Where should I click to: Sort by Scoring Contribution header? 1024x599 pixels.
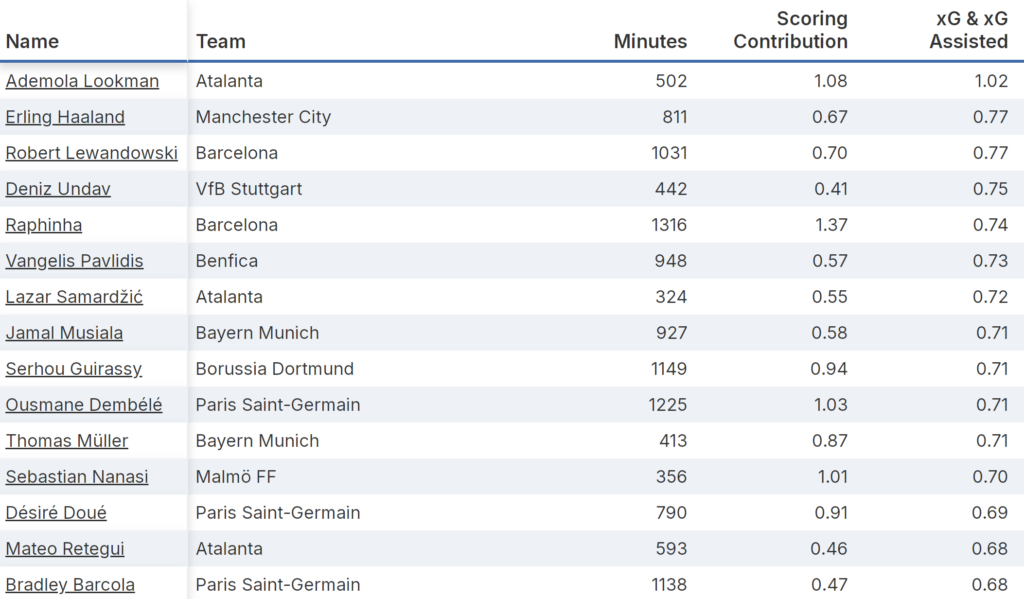[790, 30]
